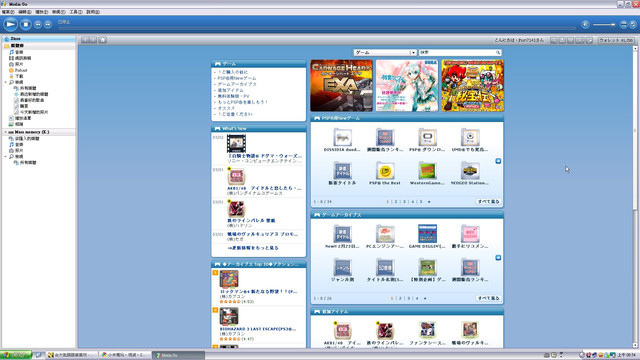Open the Windows Start button
Image resolution: width=640 pixels, height=360 pixels.
(x=16, y=355)
